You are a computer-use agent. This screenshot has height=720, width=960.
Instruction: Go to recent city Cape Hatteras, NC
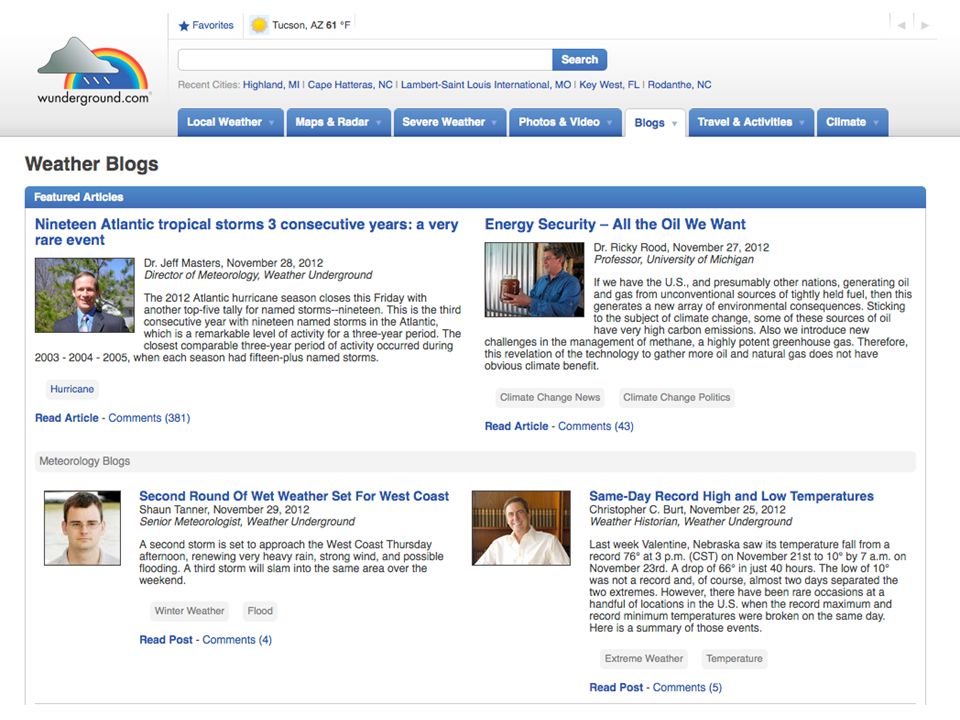coord(350,84)
